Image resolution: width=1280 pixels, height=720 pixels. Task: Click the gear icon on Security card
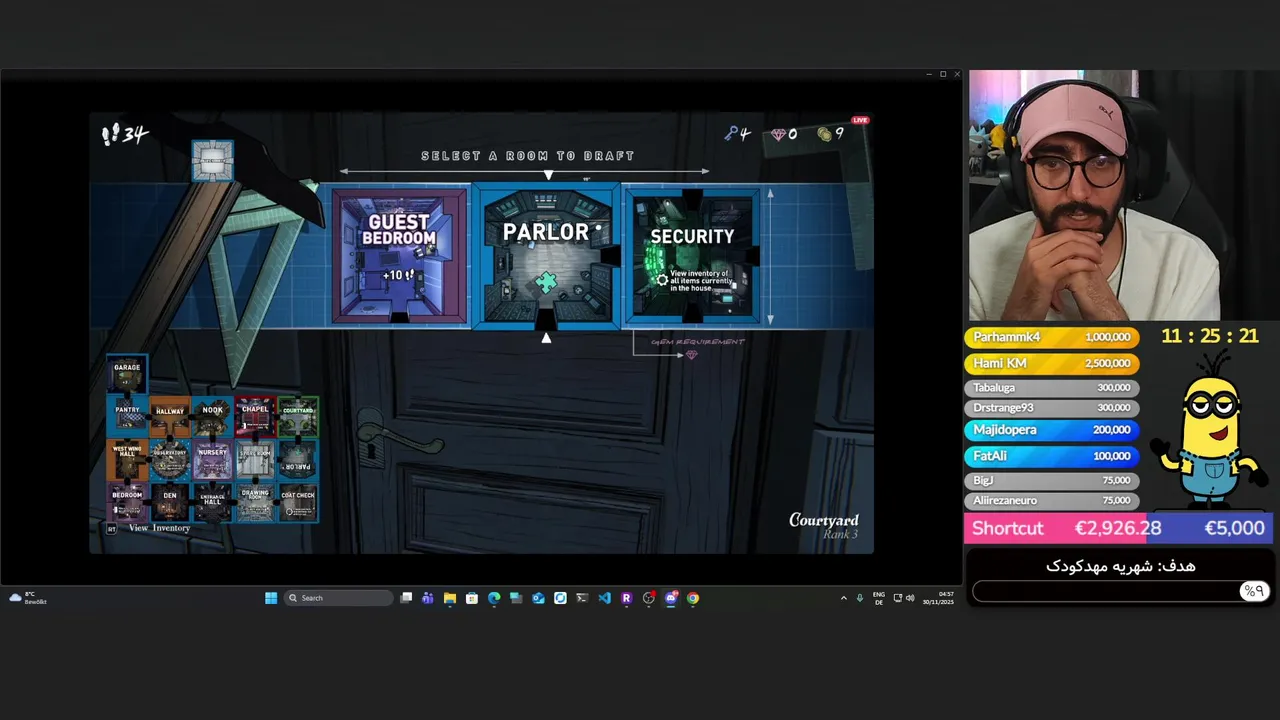pos(661,281)
